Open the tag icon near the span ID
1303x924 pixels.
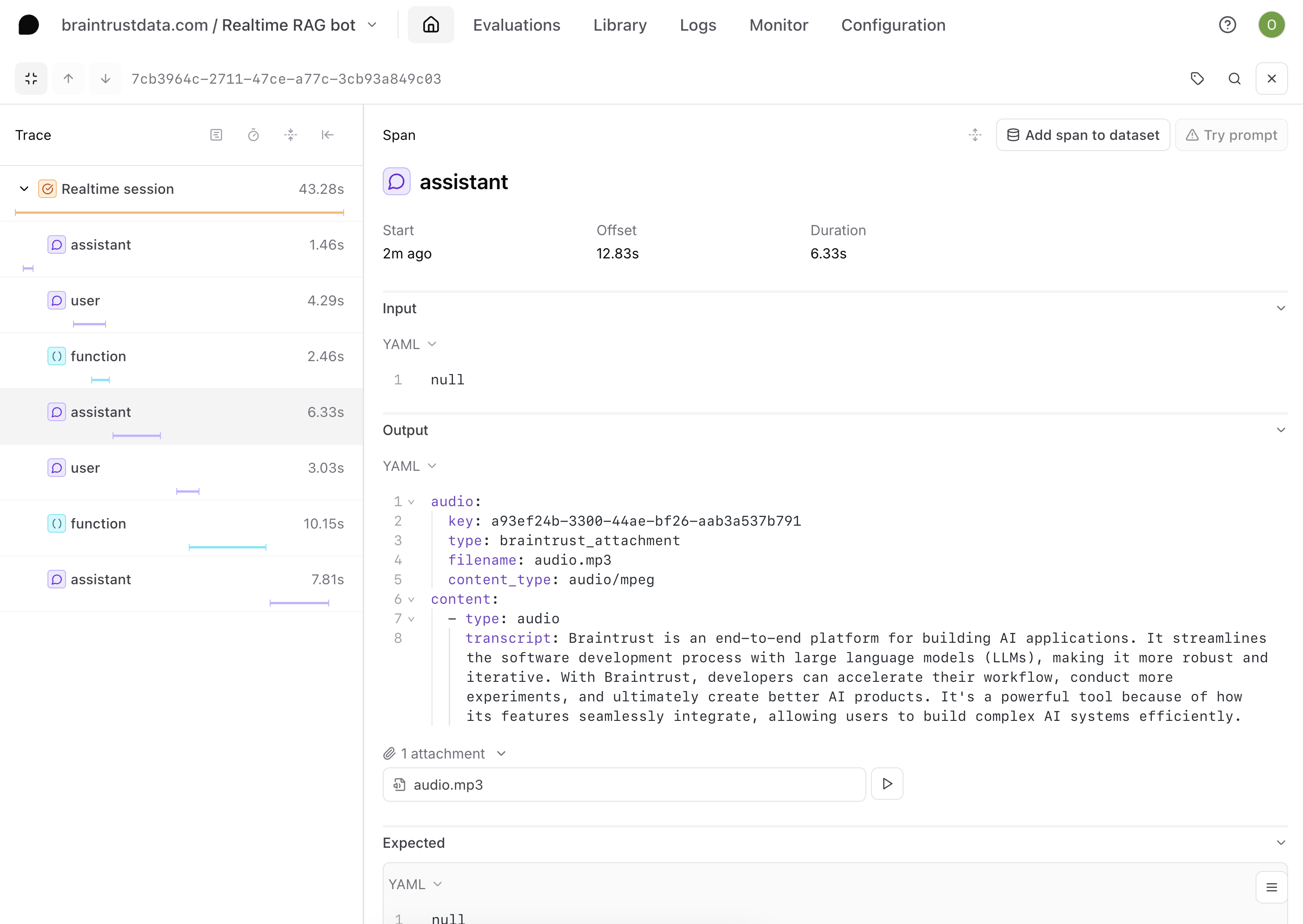(1198, 79)
